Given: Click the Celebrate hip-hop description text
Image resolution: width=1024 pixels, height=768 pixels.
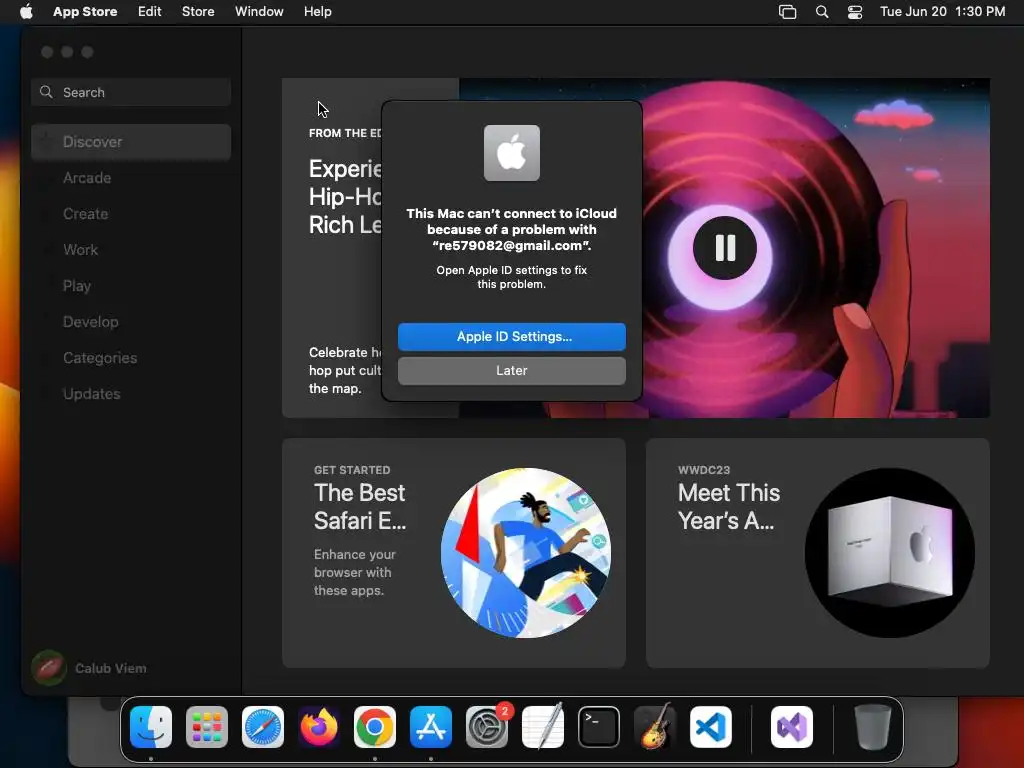Looking at the screenshot, I should pos(345,370).
